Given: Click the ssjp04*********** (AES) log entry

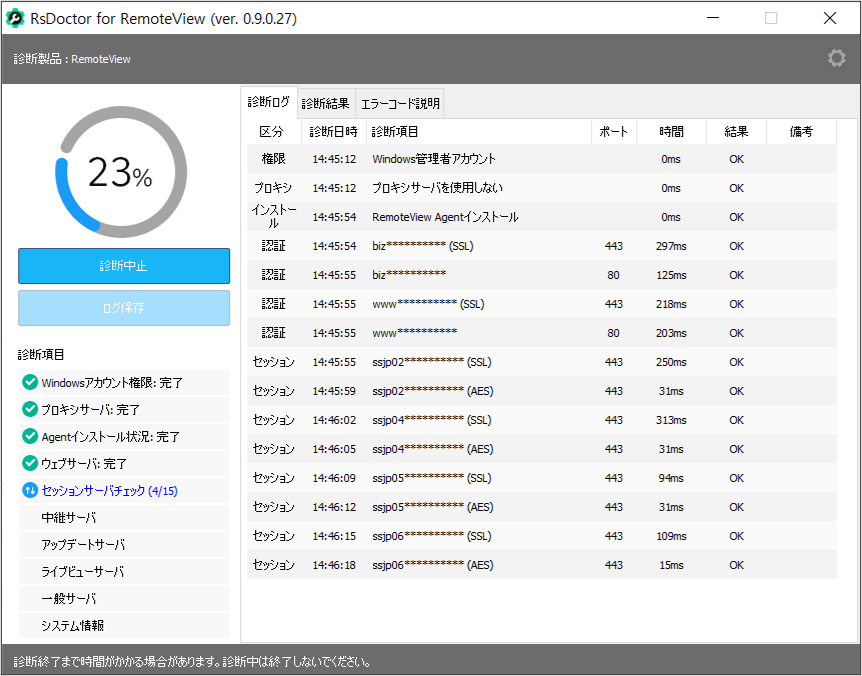Looking at the screenshot, I should click(x=541, y=449).
